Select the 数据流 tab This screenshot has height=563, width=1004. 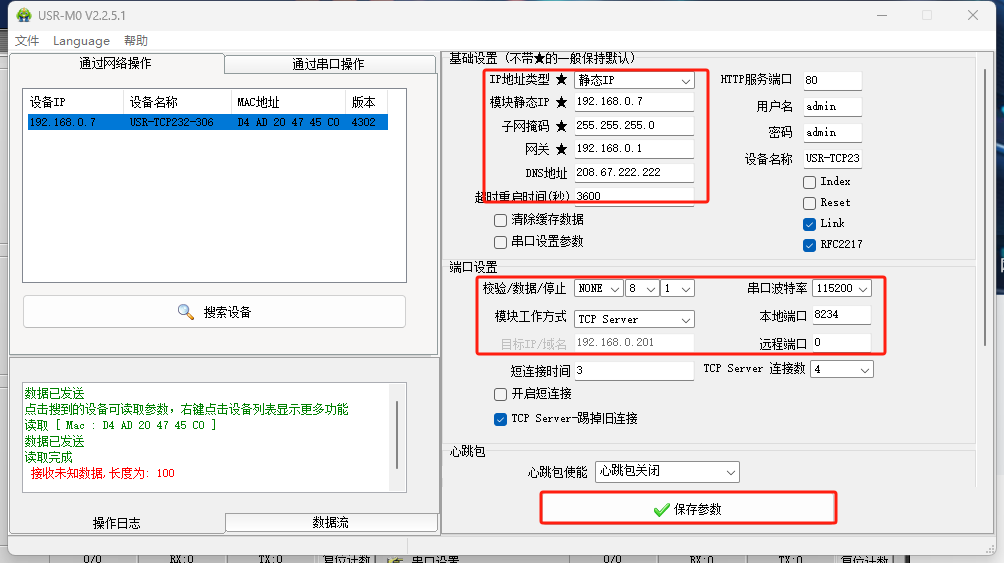coord(331,523)
